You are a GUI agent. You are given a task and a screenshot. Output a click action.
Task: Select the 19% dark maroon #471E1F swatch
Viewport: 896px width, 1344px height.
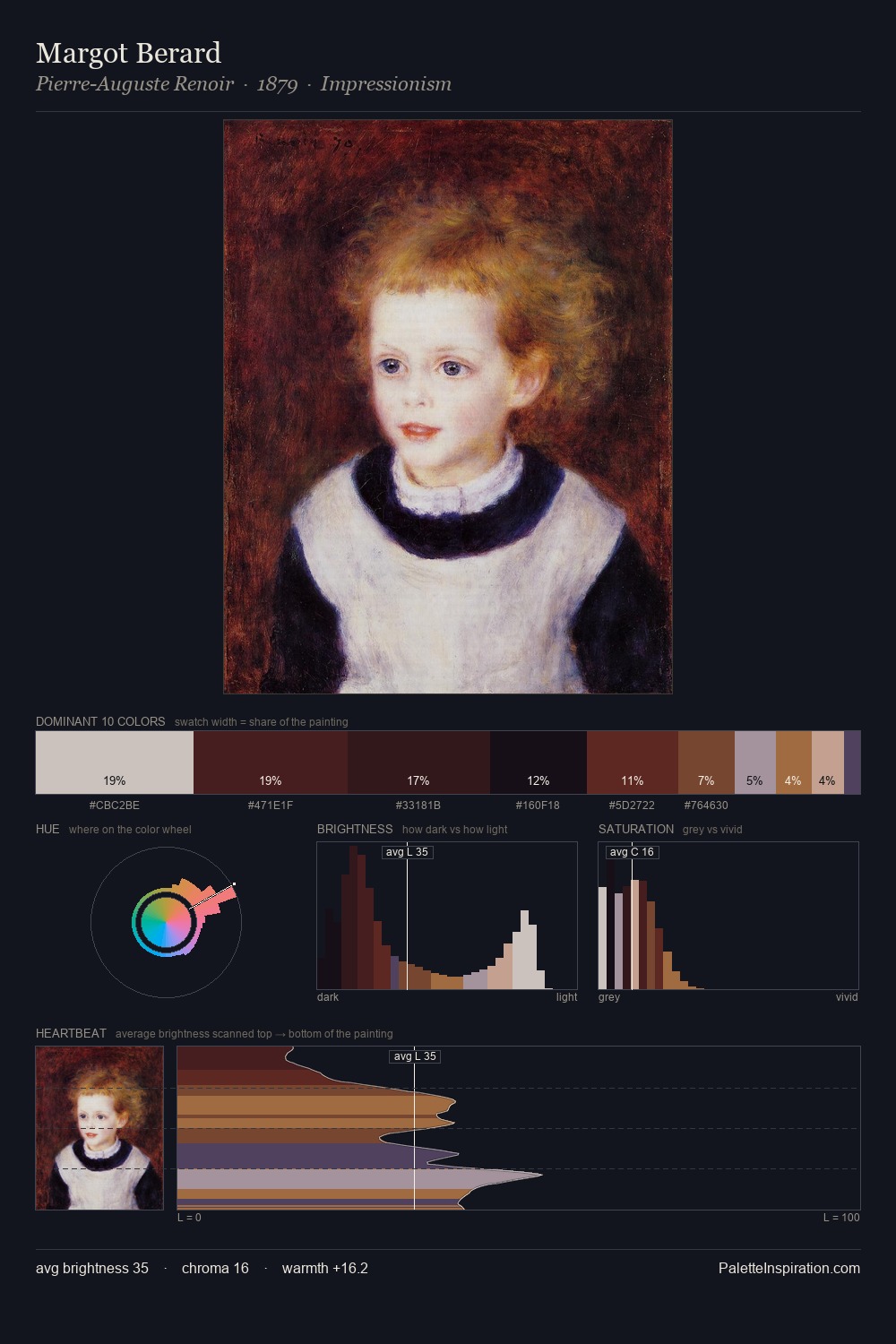[271, 762]
